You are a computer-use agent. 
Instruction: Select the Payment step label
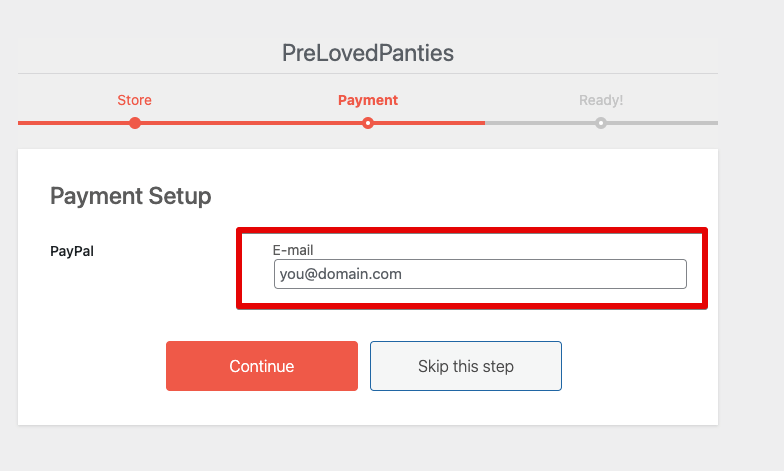pos(368,100)
